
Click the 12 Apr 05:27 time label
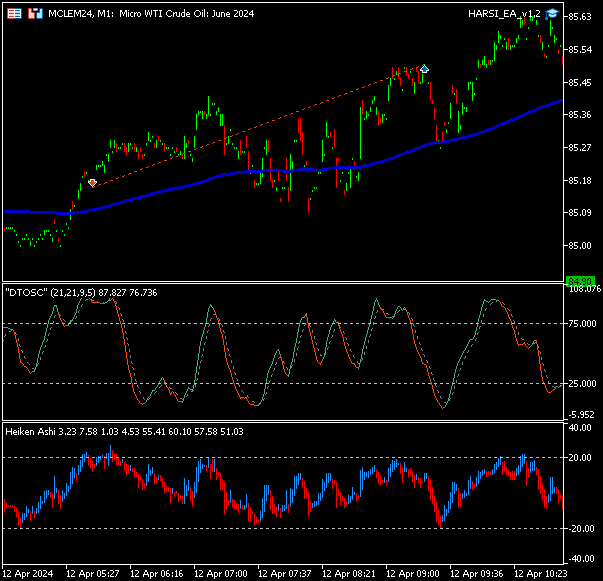pyautogui.click(x=93, y=574)
